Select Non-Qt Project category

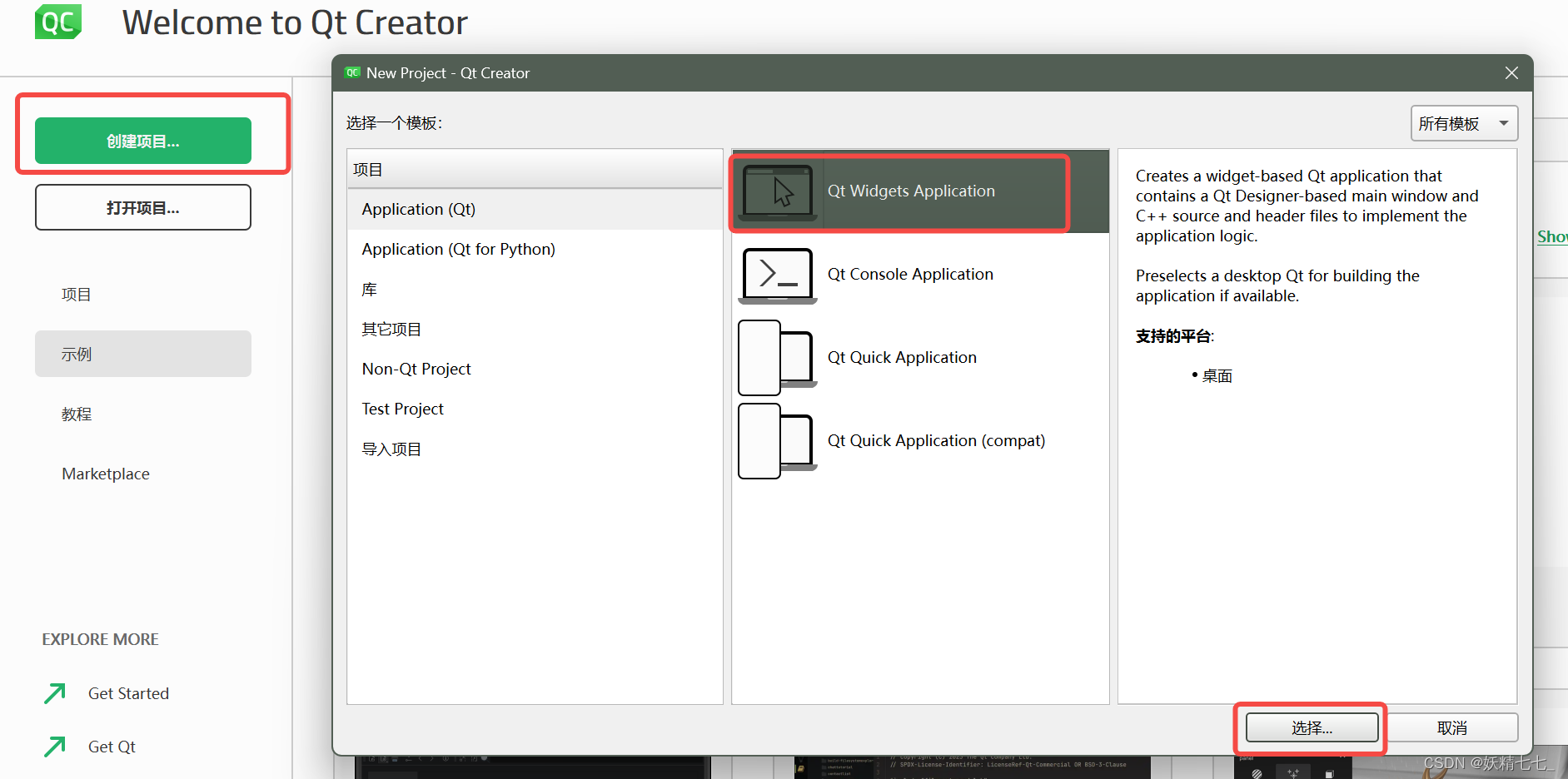(535, 370)
